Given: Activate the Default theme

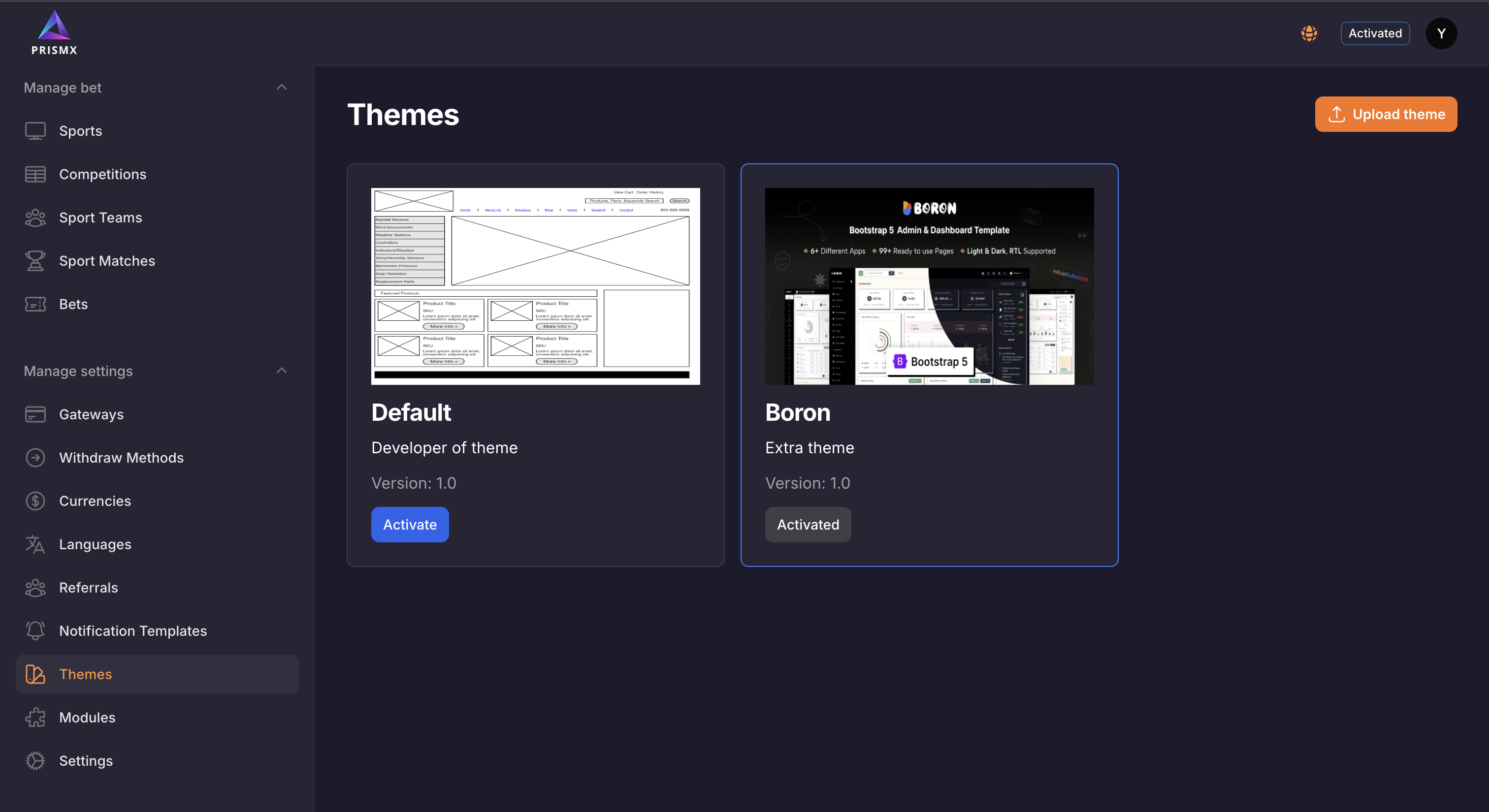Looking at the screenshot, I should coord(410,525).
